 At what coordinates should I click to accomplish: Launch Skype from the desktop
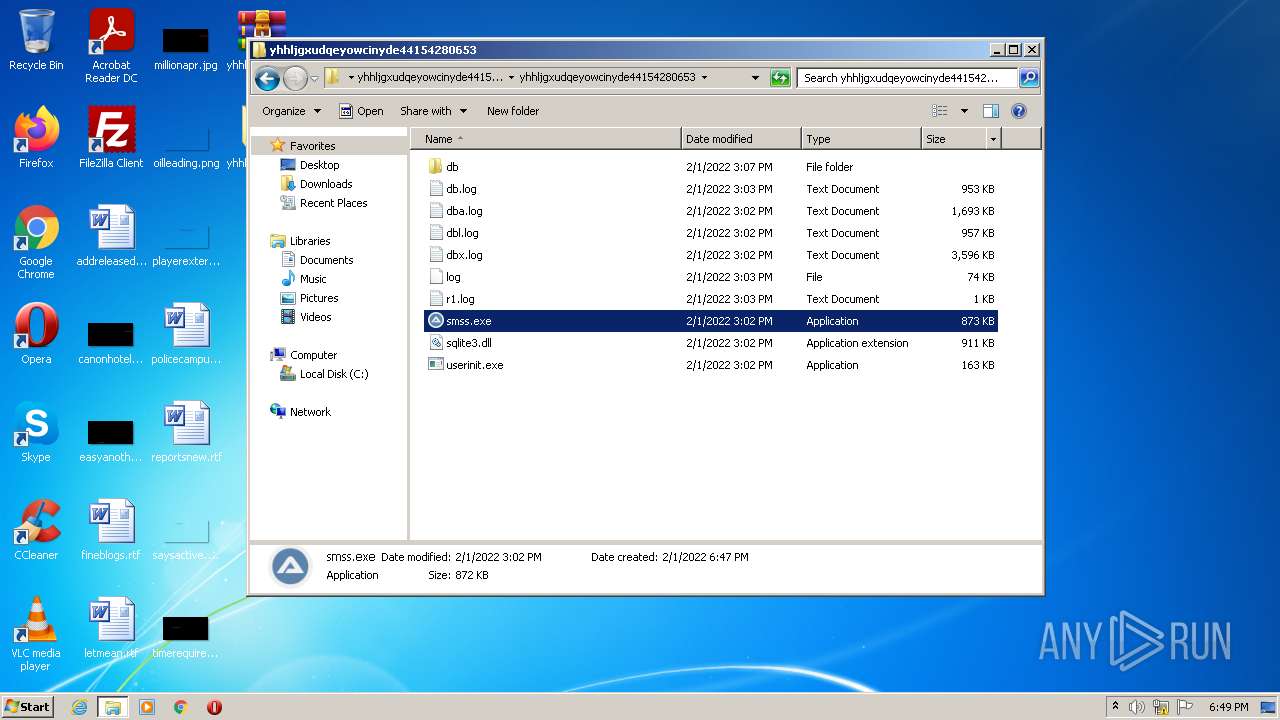[x=36, y=432]
